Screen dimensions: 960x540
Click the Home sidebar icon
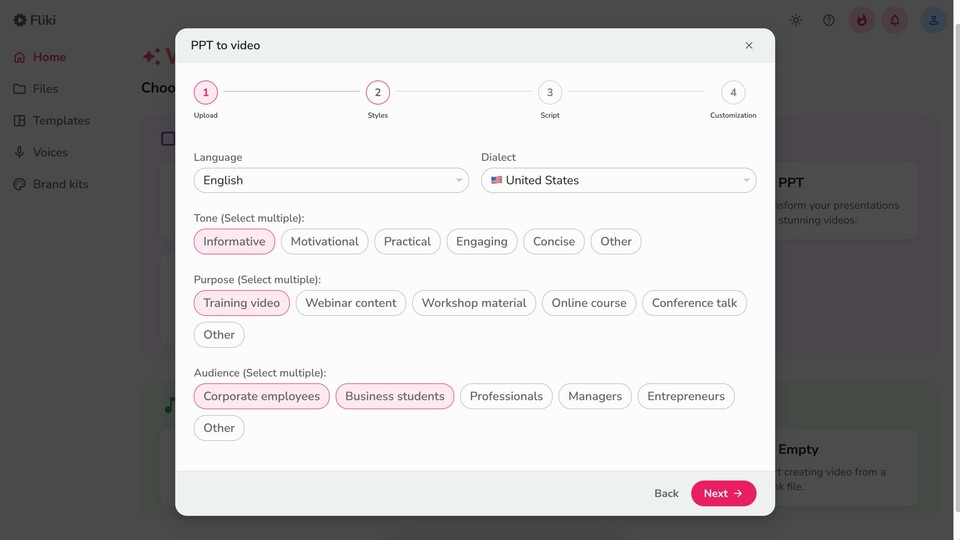(20, 57)
